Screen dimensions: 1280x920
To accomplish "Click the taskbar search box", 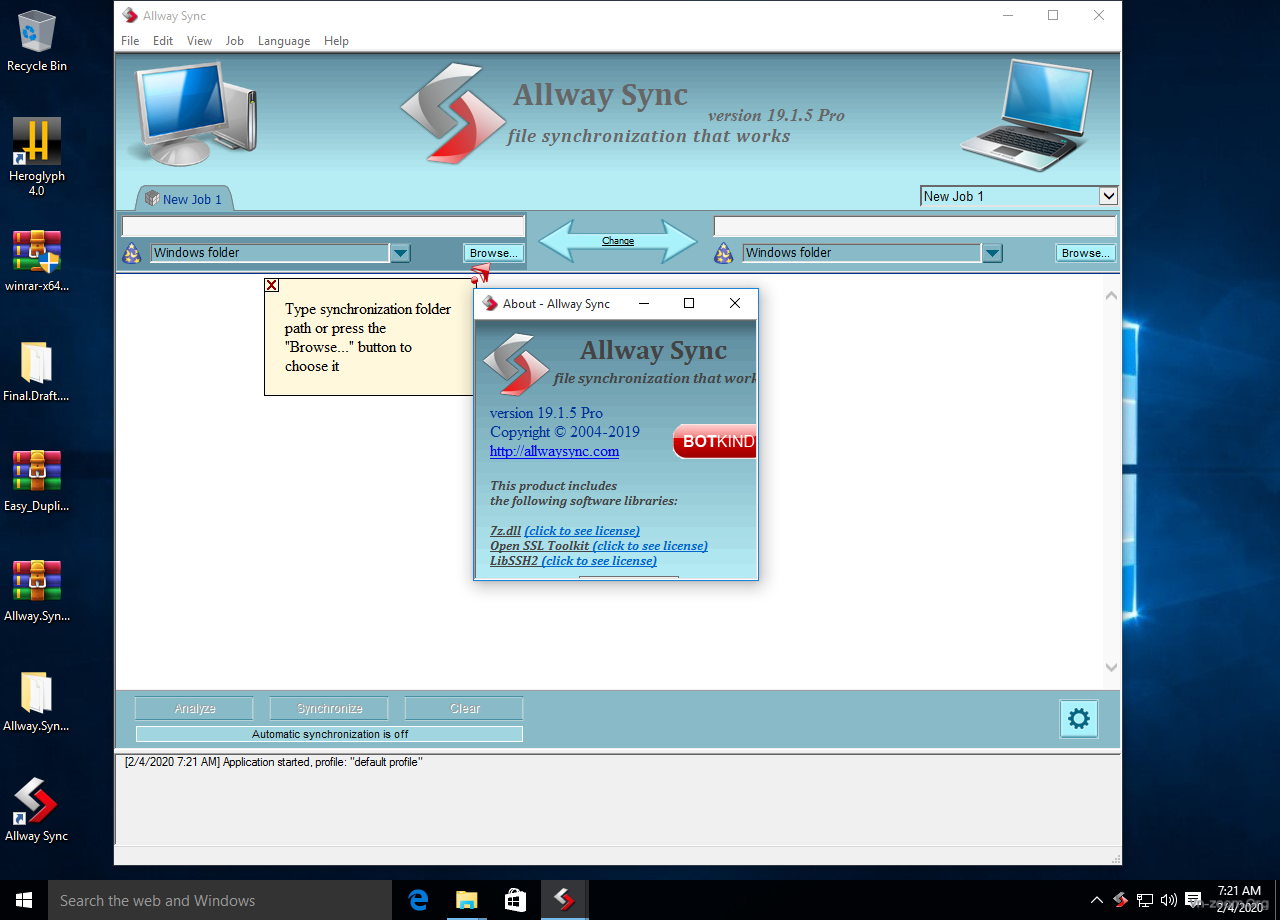I will click(220, 900).
